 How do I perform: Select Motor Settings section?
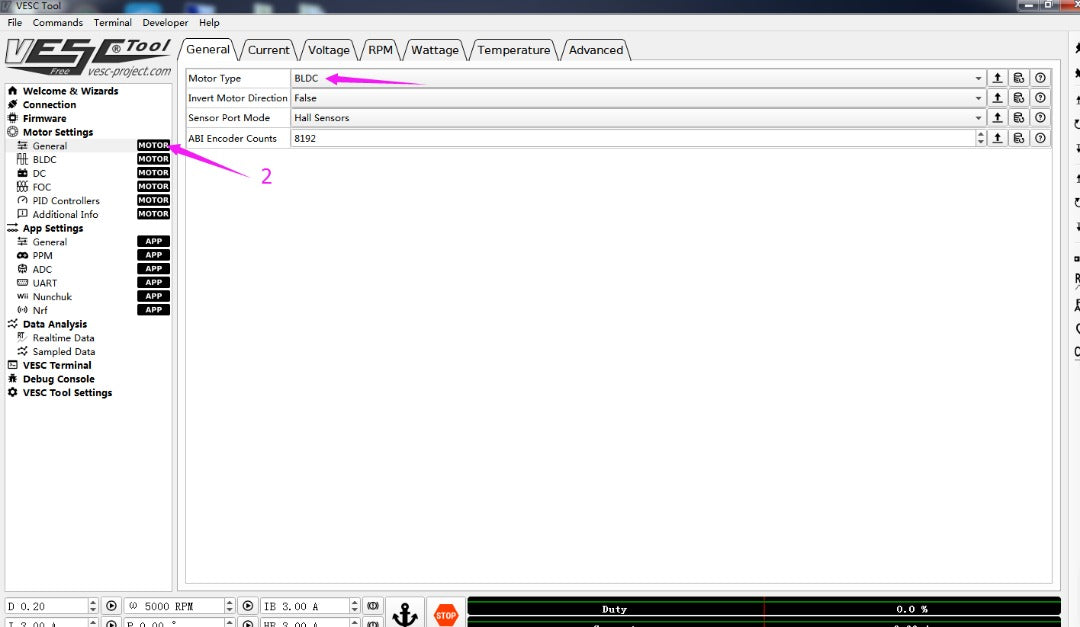click(x=57, y=132)
